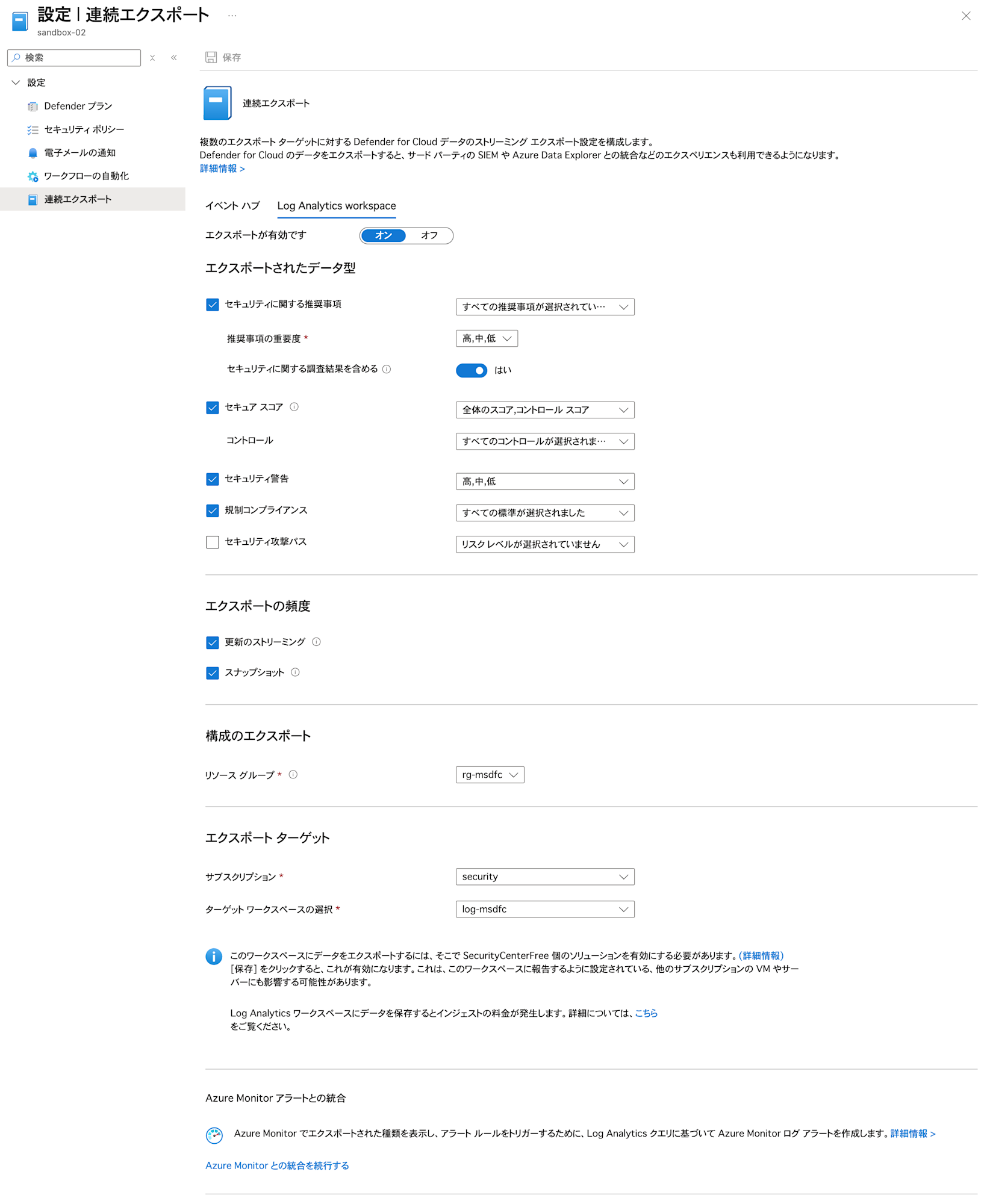Open security subscription dropdown
Viewport: 987px width, 1204px height.
click(x=545, y=877)
